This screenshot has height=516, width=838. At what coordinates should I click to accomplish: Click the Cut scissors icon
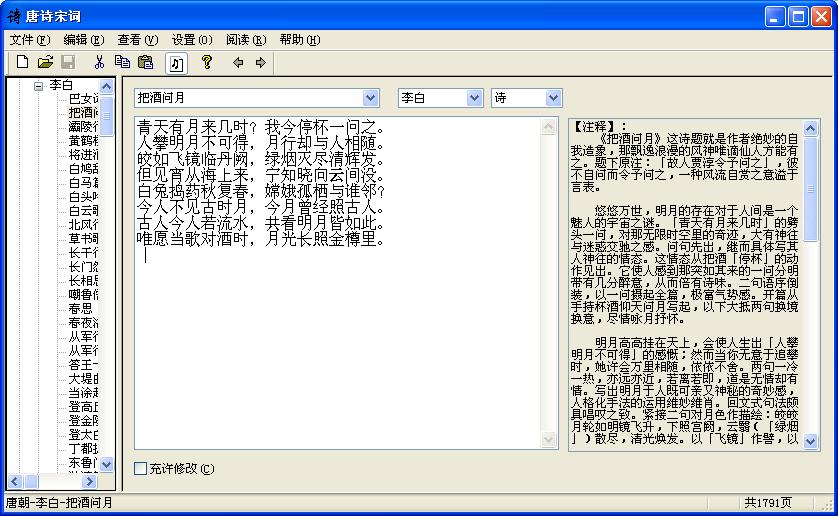(100, 63)
